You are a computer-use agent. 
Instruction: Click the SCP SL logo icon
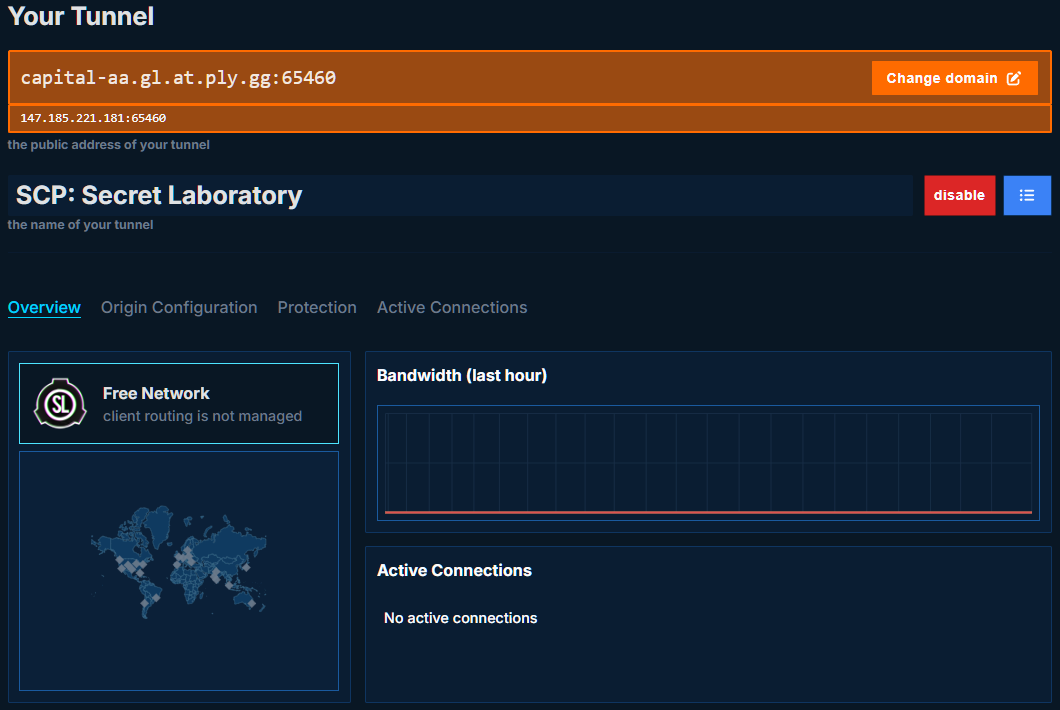click(60, 404)
